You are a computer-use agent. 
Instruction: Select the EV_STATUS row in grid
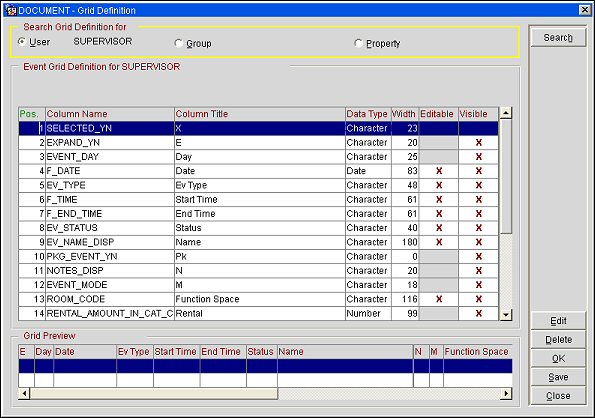coord(258,228)
